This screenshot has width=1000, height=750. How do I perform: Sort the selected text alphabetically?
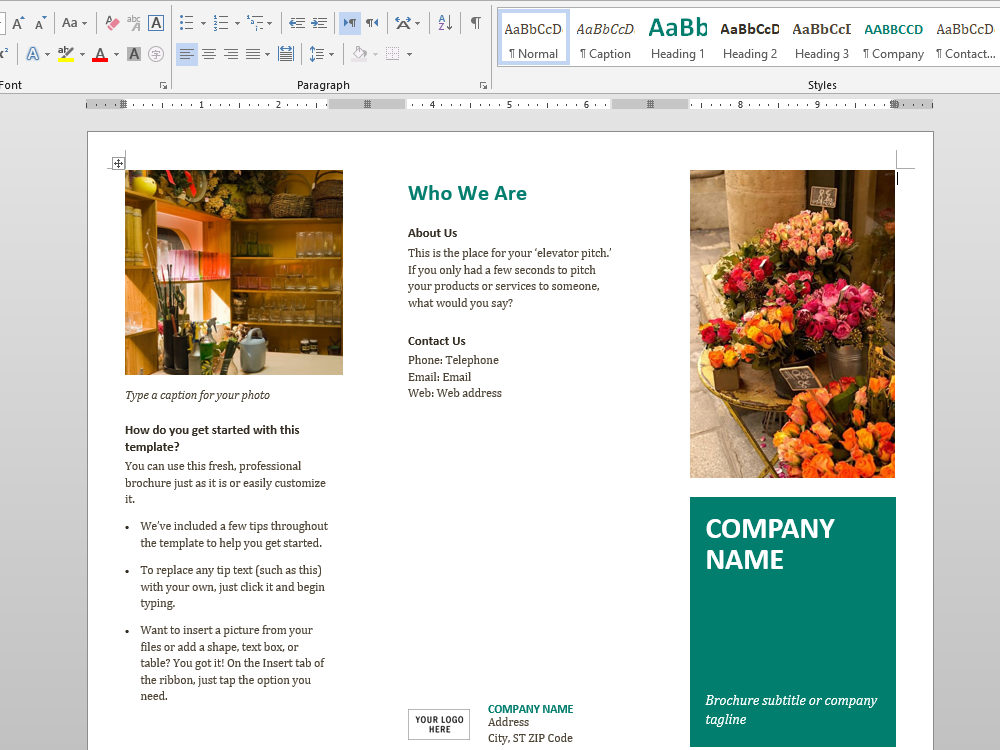pyautogui.click(x=445, y=24)
